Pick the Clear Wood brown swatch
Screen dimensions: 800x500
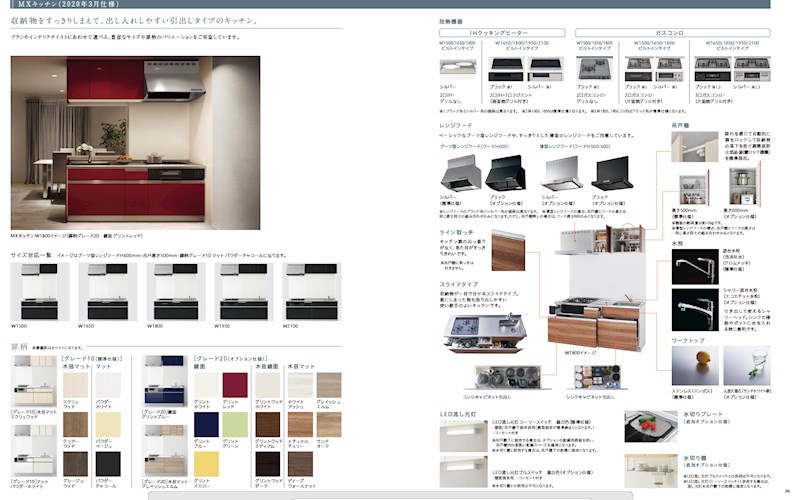tap(76, 424)
